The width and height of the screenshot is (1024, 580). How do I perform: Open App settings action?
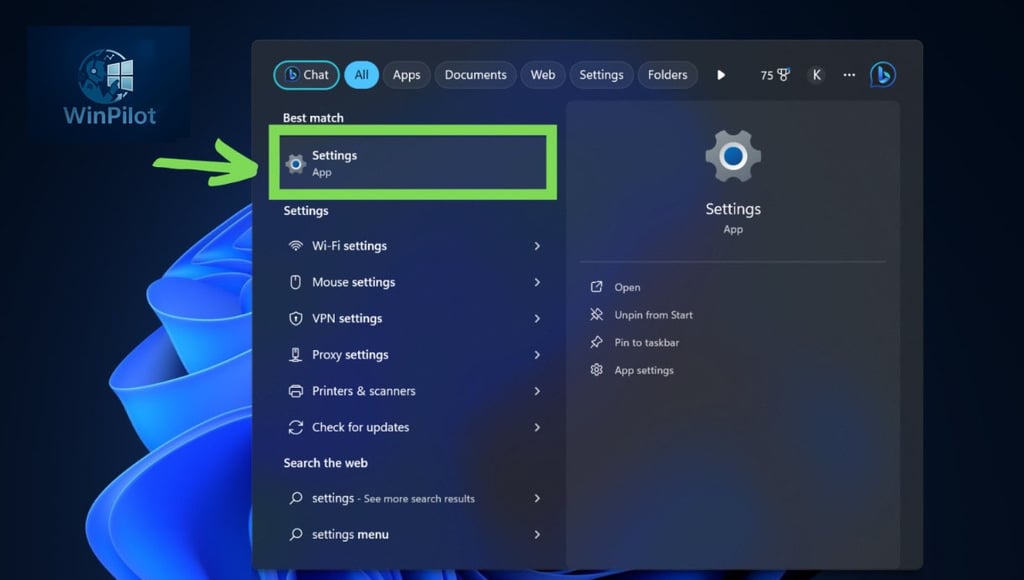pyautogui.click(x=644, y=370)
